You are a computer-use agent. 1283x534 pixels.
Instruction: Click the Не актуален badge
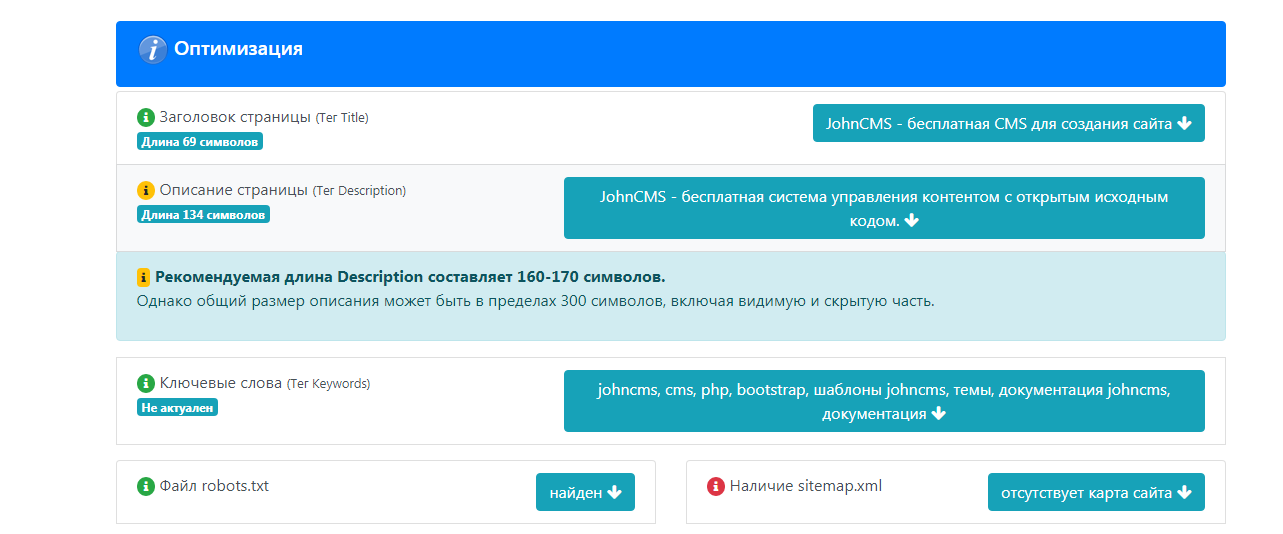tap(177, 407)
